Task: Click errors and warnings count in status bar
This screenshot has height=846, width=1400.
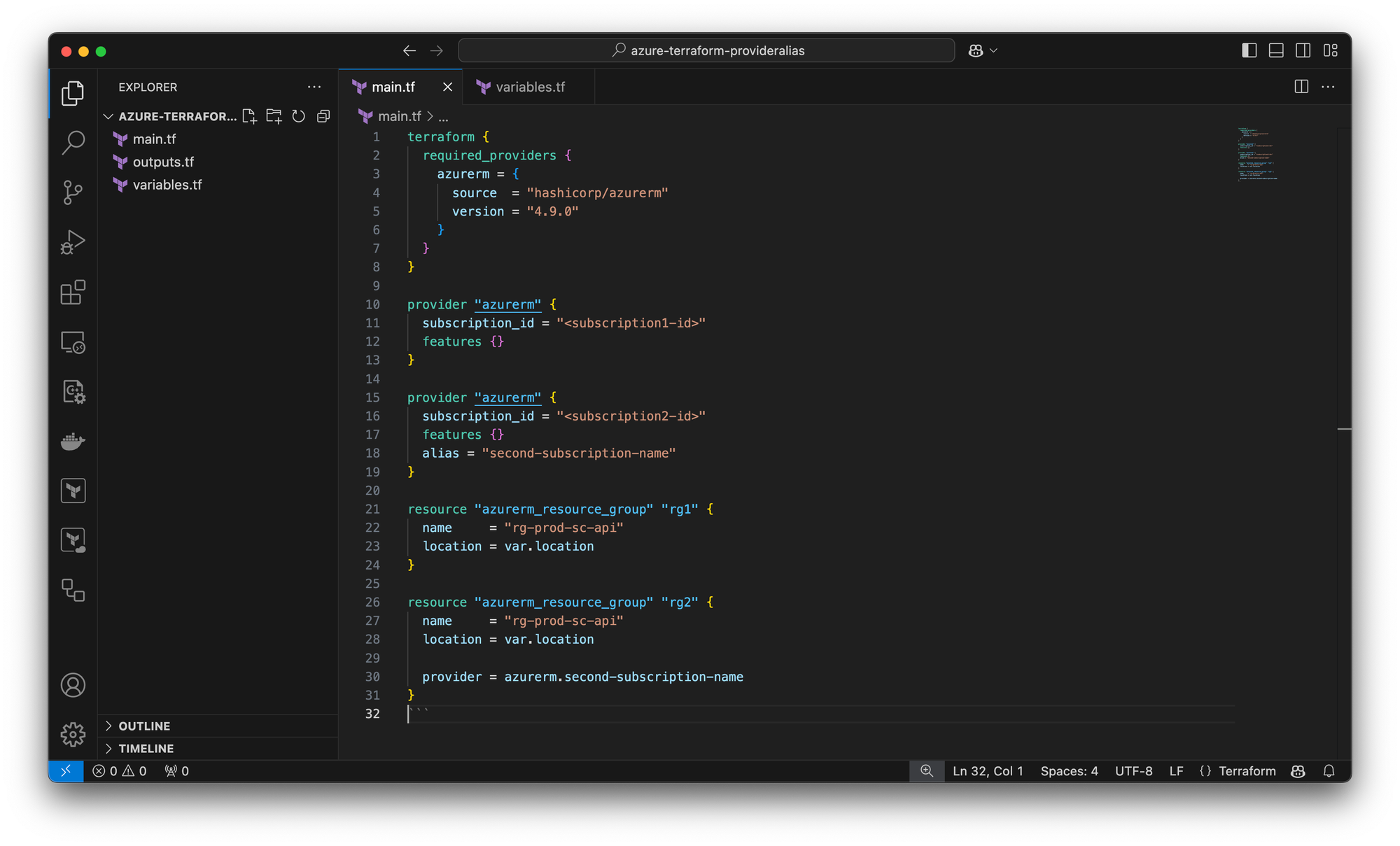Action: click(120, 770)
